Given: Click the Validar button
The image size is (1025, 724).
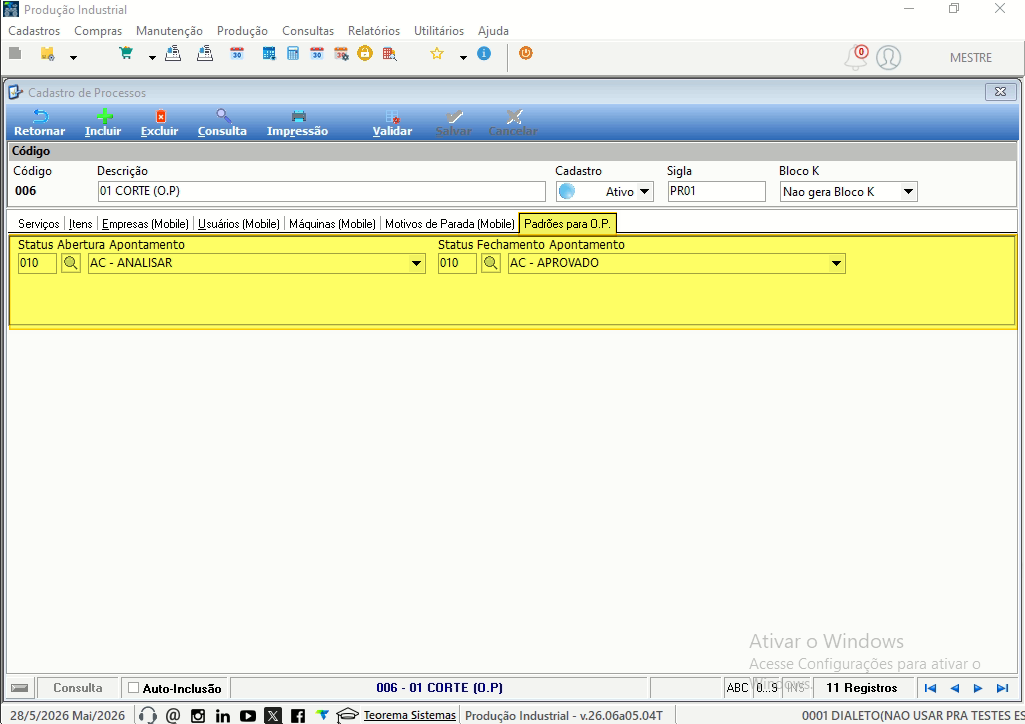Looking at the screenshot, I should (392, 123).
